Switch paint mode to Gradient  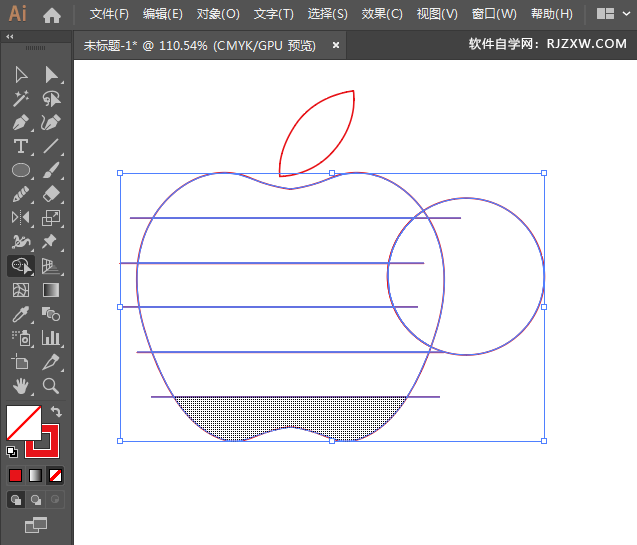coord(36,475)
